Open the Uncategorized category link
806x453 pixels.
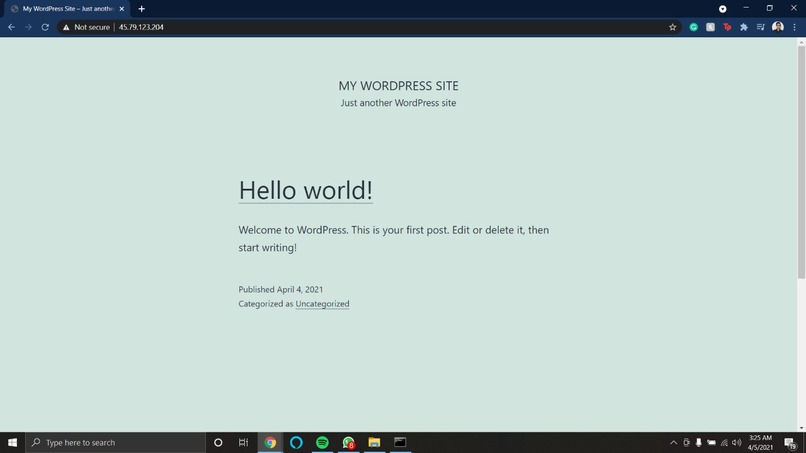[x=322, y=304]
